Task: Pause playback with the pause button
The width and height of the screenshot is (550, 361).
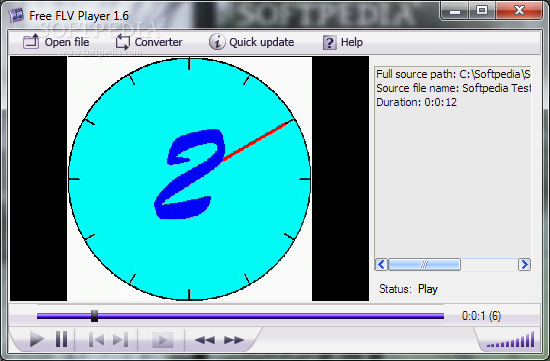Action: click(62, 339)
